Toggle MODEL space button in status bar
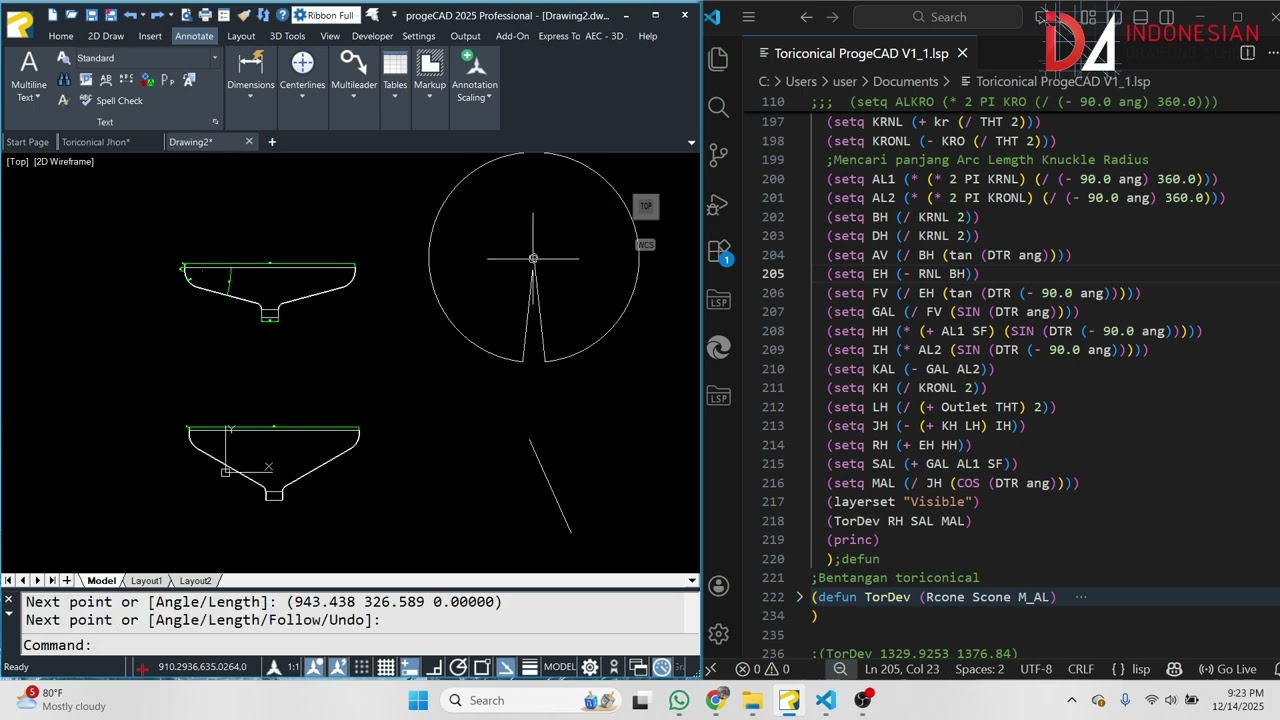This screenshot has width=1280, height=720. point(560,667)
